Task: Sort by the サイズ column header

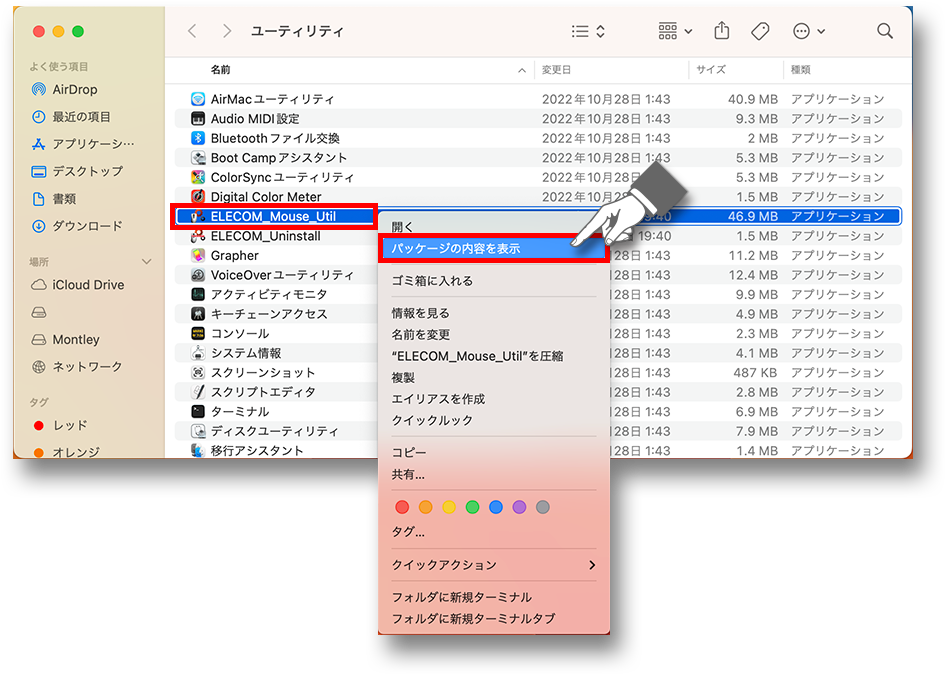Action: 711,70
